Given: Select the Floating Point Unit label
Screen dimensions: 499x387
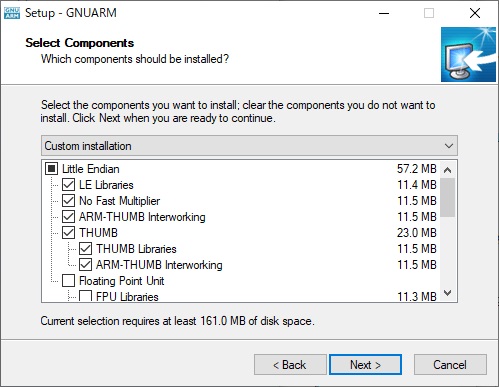Looking at the screenshot, I should click(122, 281).
